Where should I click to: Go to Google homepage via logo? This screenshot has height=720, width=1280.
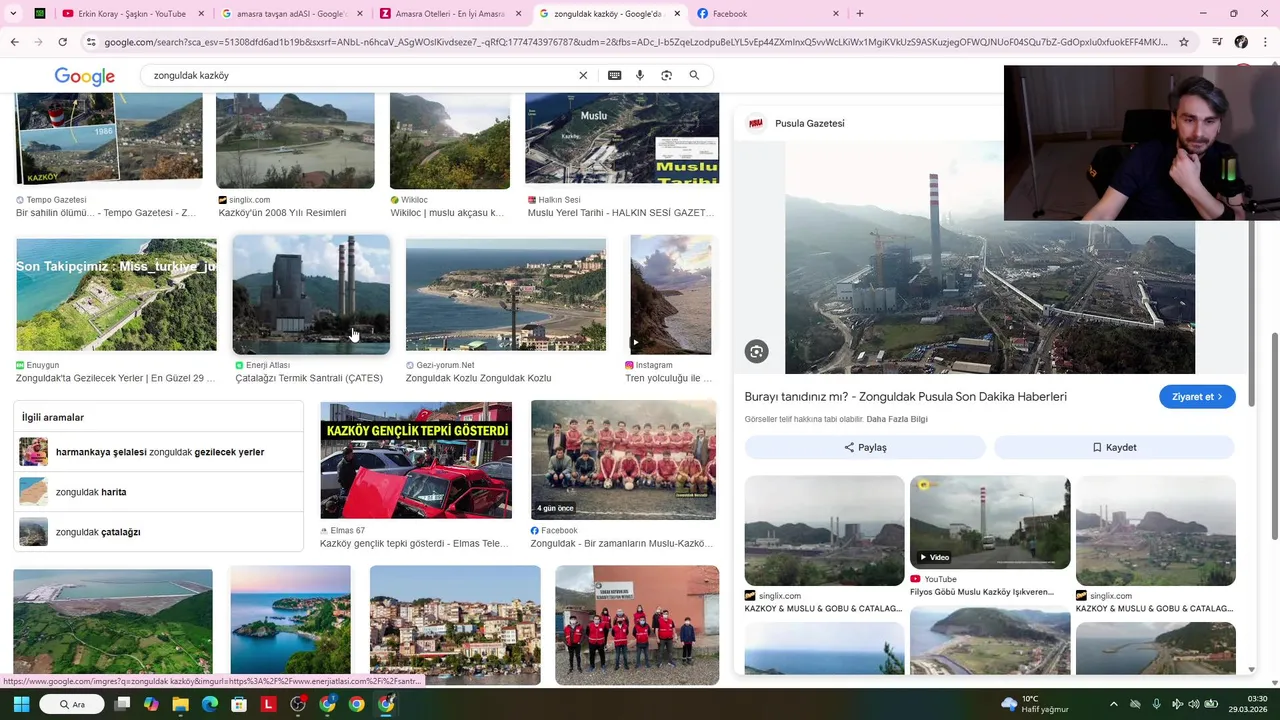click(85, 76)
